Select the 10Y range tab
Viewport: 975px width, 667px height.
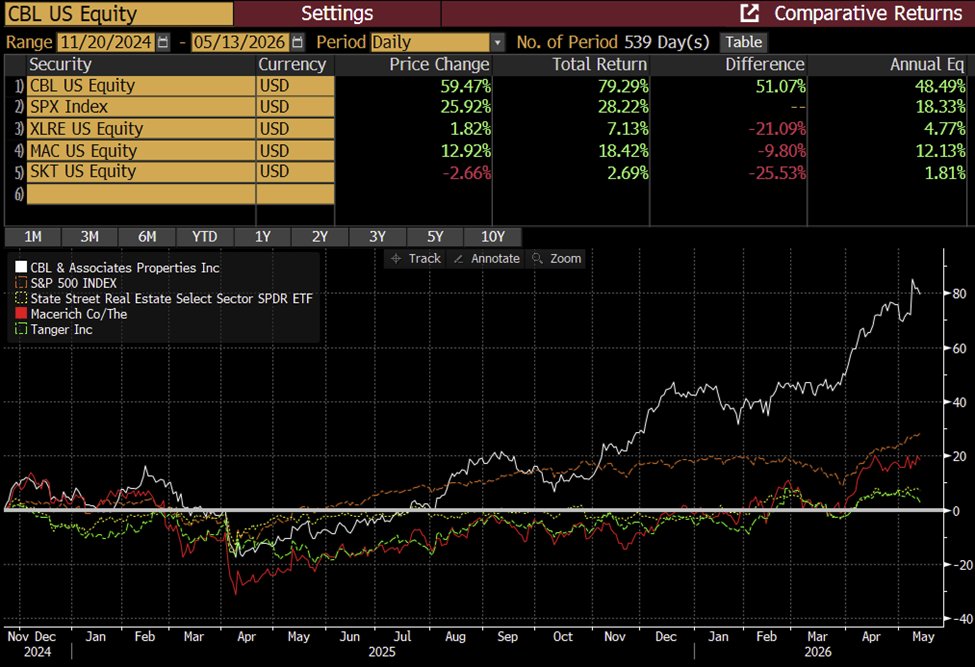(x=493, y=237)
